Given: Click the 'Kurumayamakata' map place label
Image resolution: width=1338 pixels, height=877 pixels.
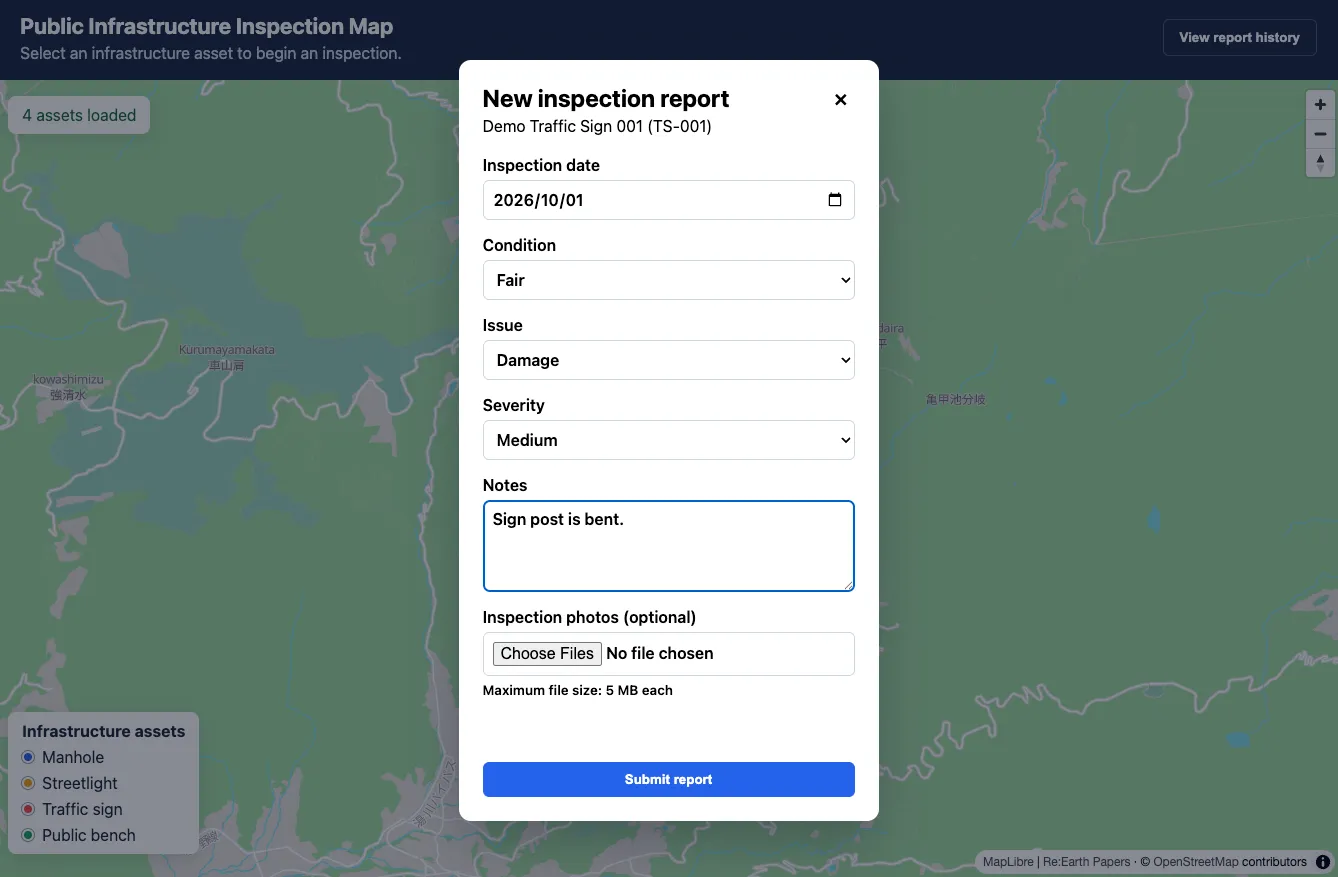Looking at the screenshot, I should (x=227, y=350).
